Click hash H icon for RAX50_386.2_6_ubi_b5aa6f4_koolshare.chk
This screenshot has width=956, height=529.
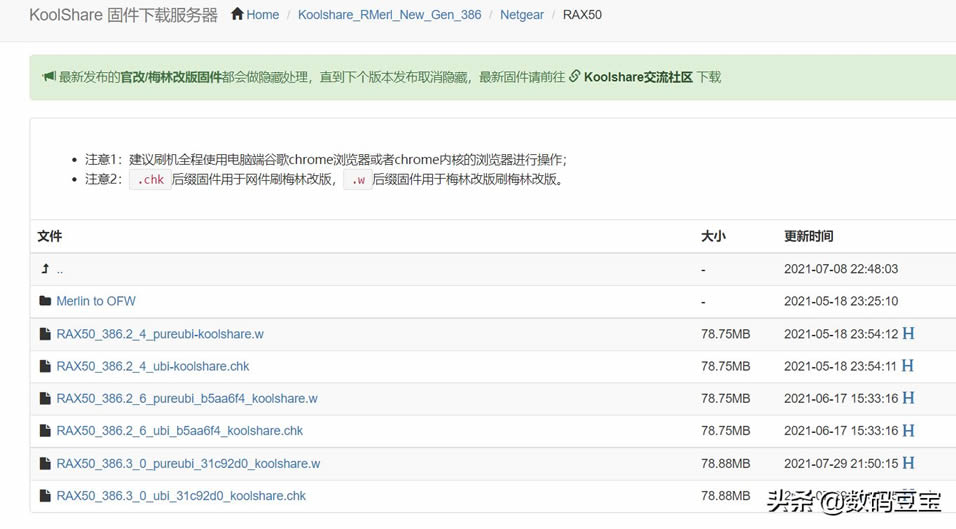(908, 430)
